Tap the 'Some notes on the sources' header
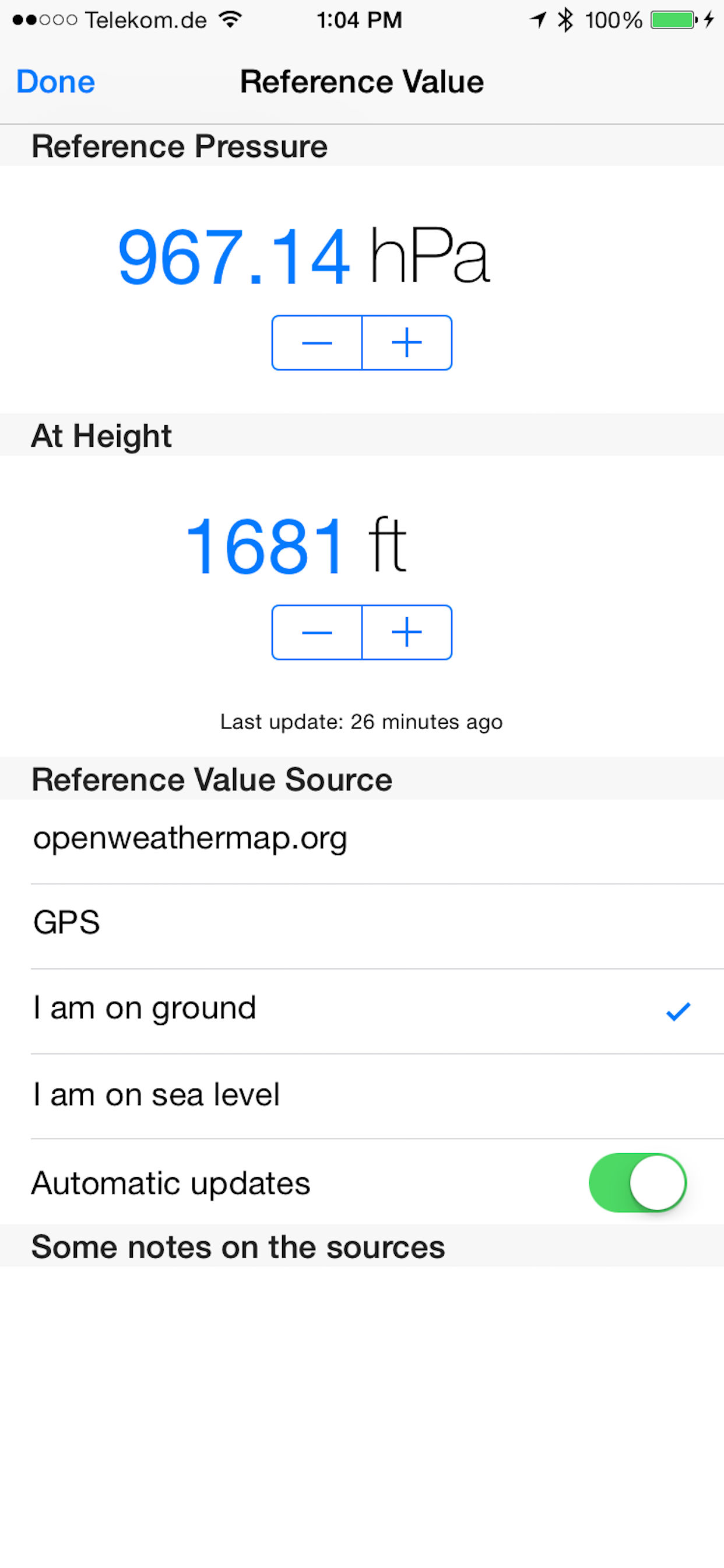Screen dimensions: 724x1568 [238, 1247]
